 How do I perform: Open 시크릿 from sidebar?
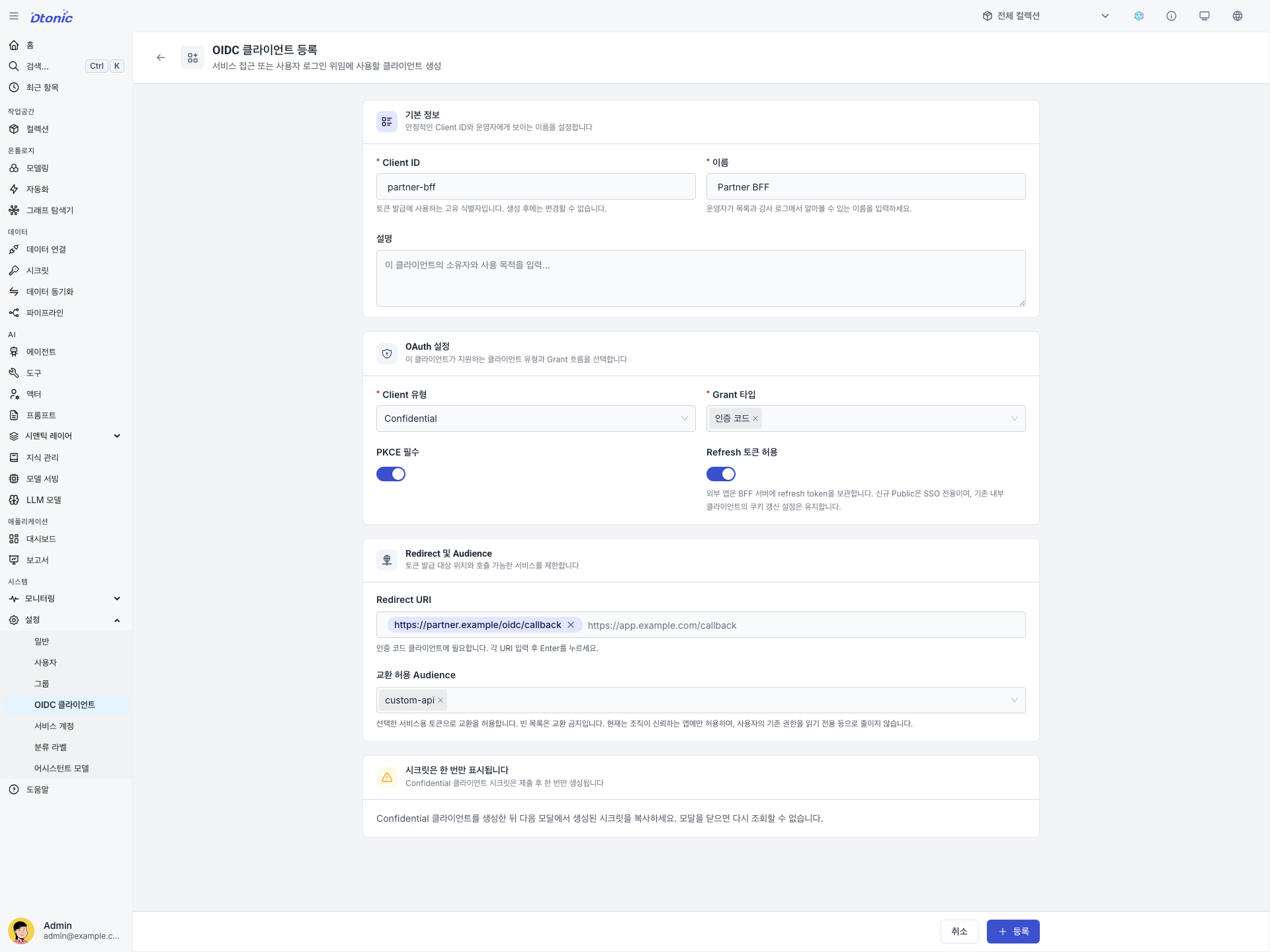(x=66, y=270)
